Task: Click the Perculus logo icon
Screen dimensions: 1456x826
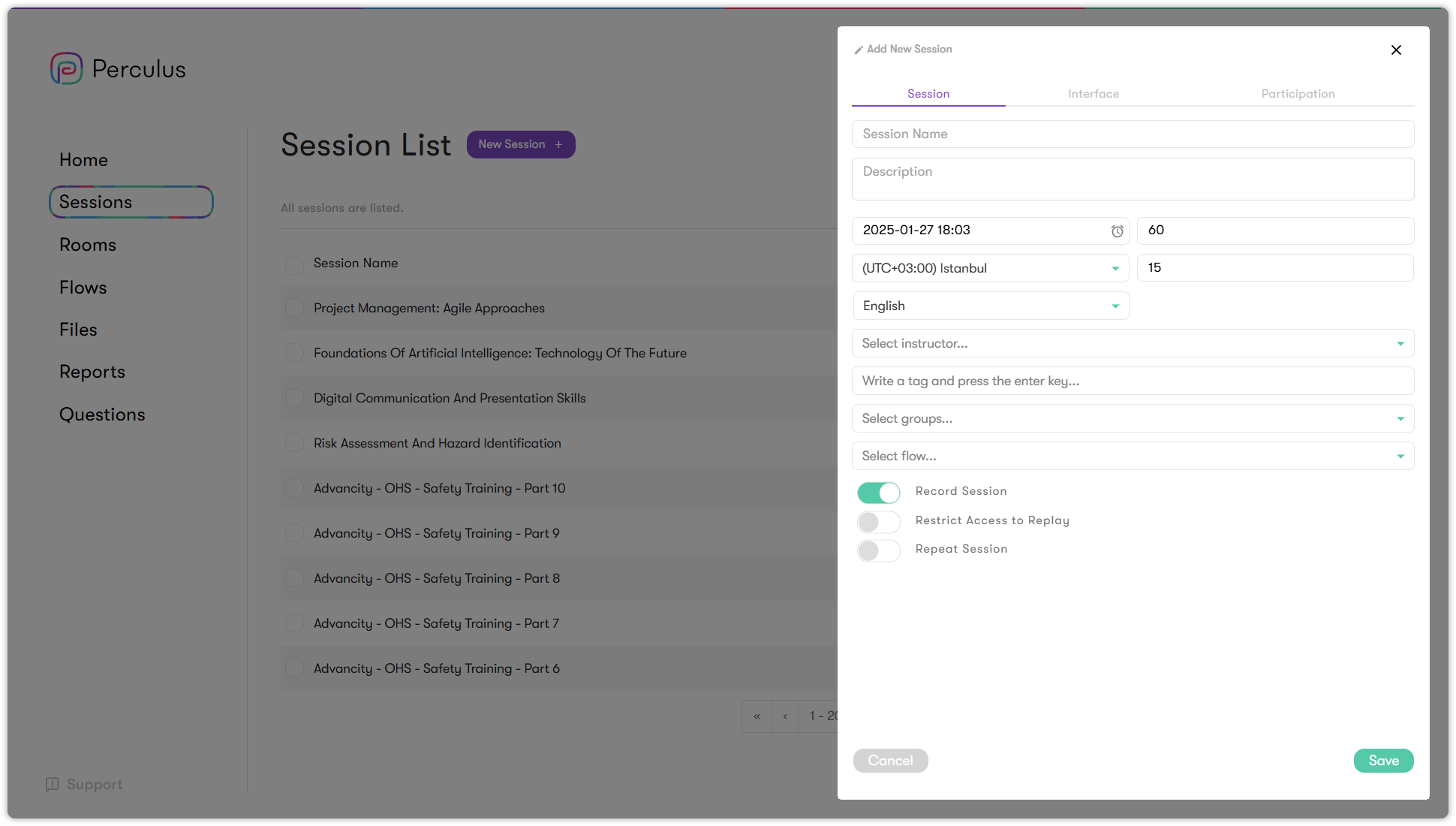Action: (66, 68)
